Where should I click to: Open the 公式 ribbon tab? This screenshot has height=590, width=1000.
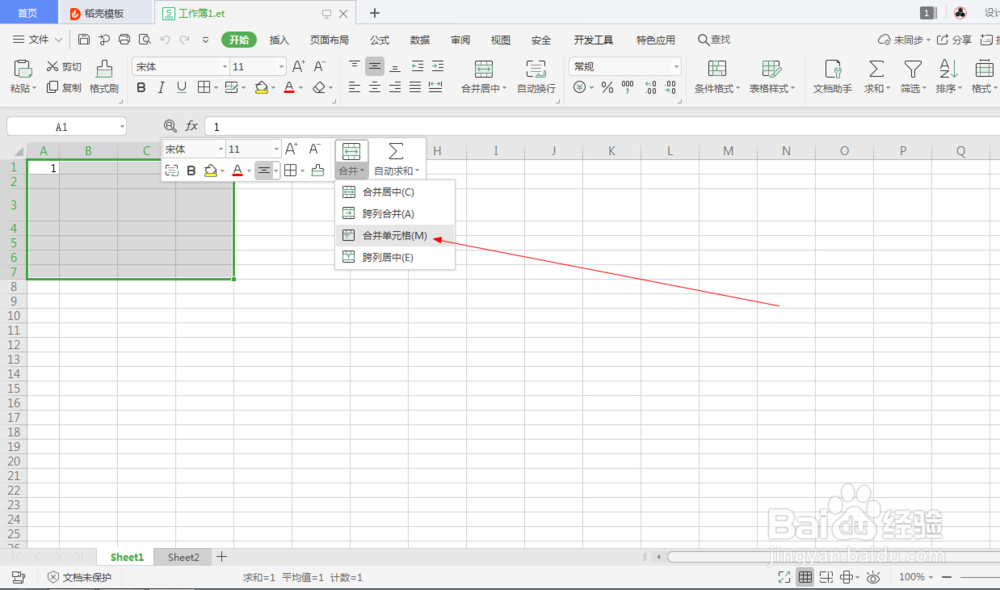click(379, 40)
